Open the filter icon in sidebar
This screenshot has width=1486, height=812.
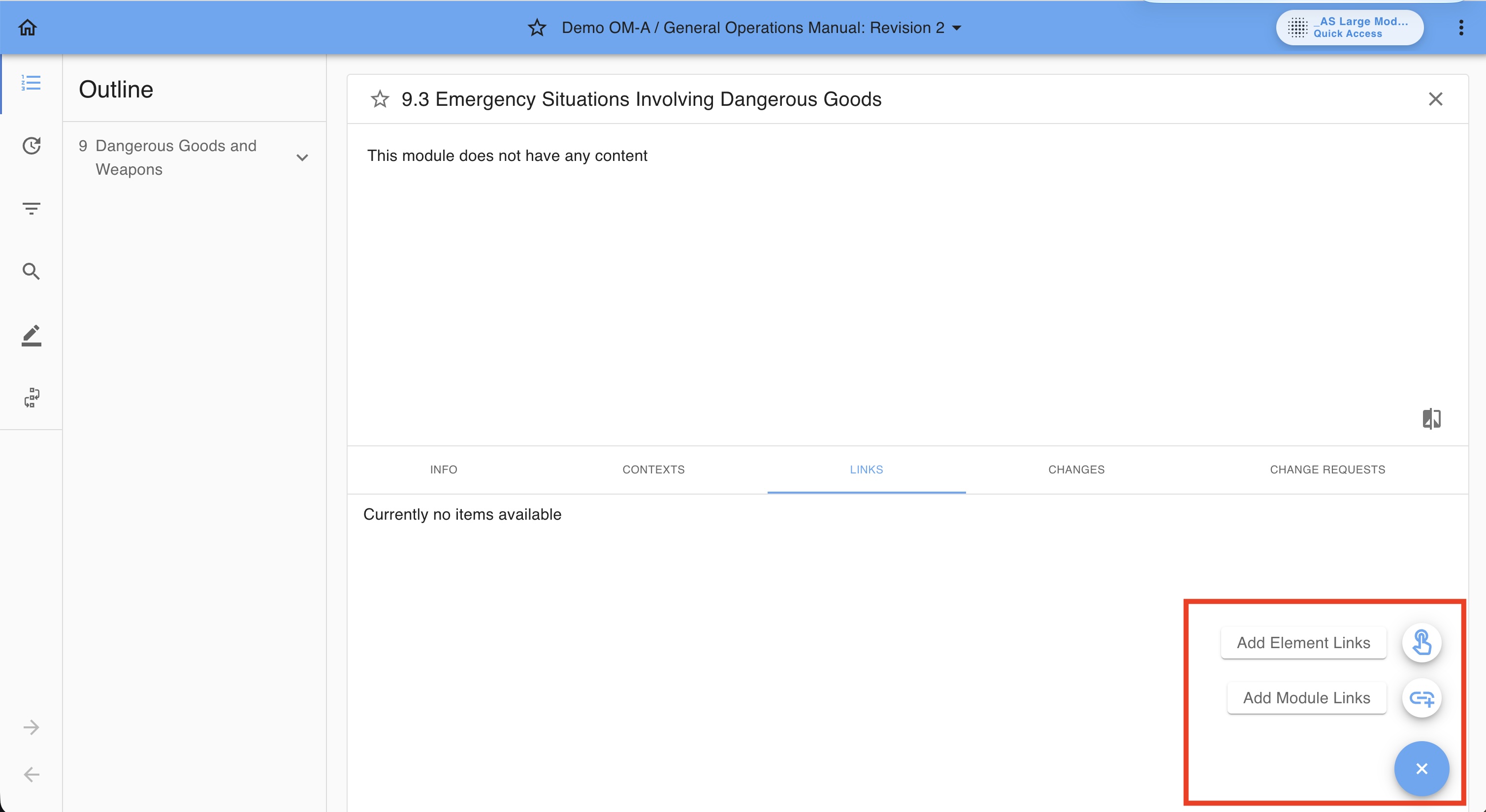(31, 208)
